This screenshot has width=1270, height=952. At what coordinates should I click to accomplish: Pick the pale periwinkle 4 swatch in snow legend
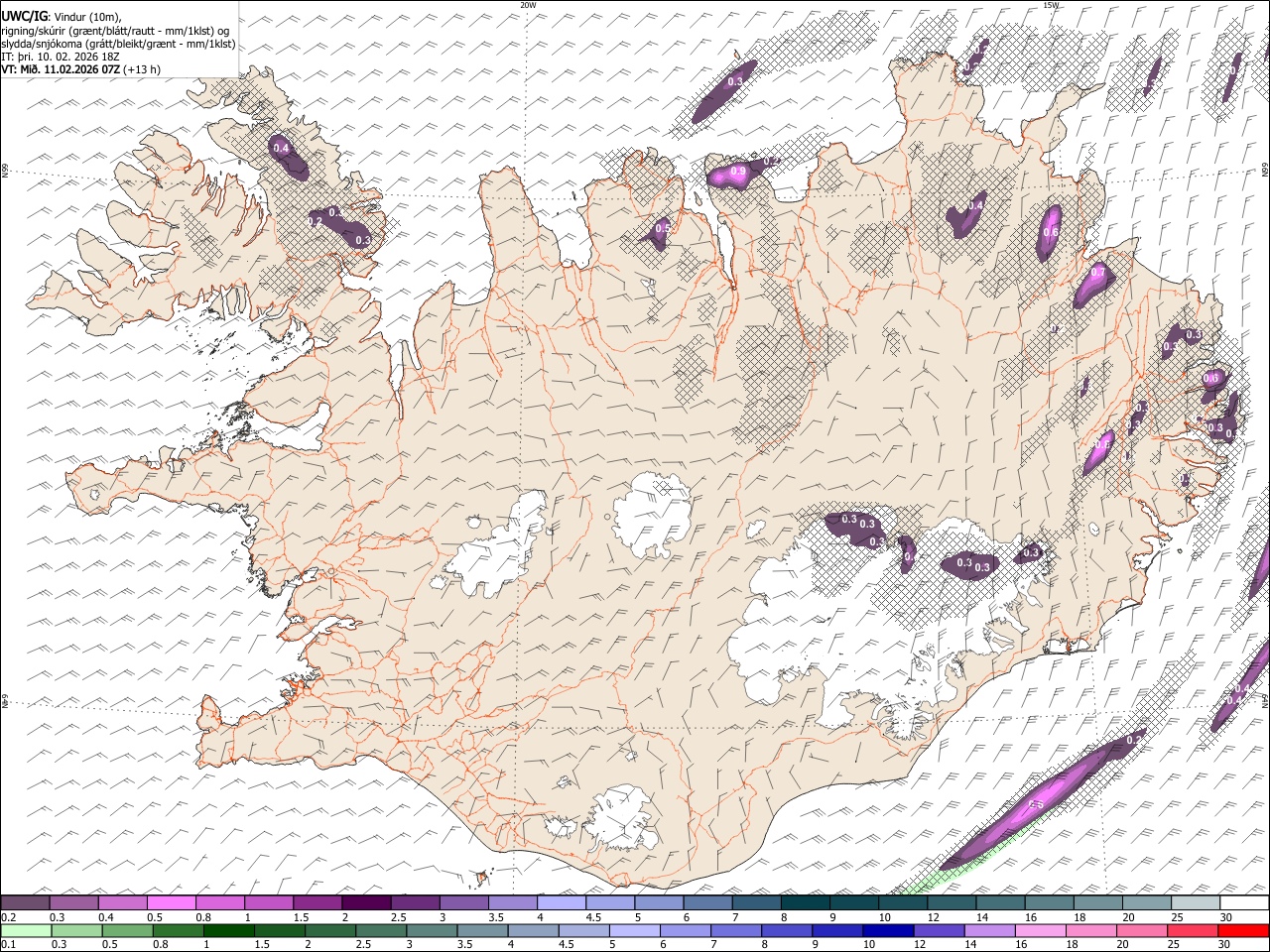pyautogui.click(x=562, y=902)
